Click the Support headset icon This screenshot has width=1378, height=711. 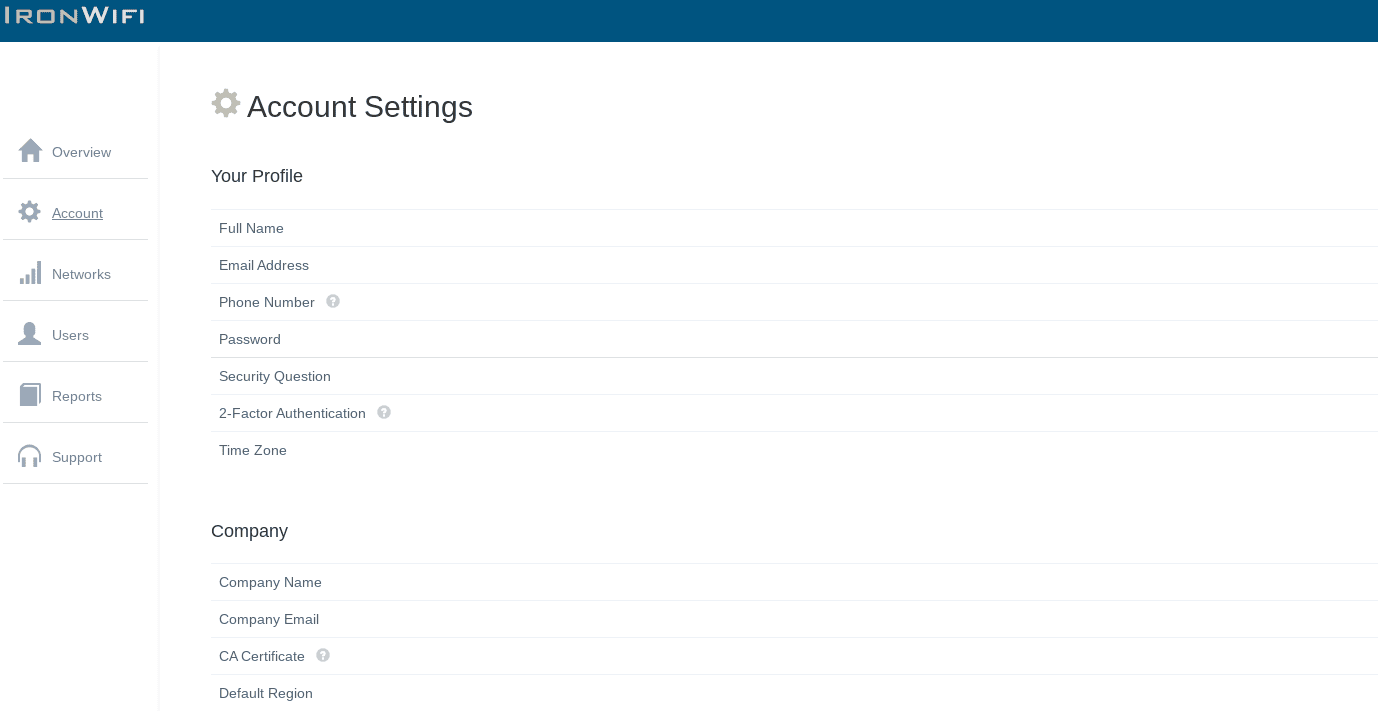(30, 456)
